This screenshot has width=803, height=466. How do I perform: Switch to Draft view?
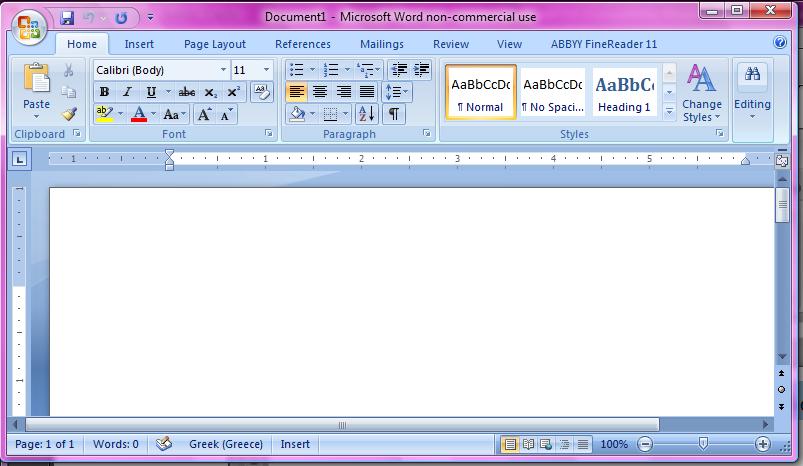(583, 444)
